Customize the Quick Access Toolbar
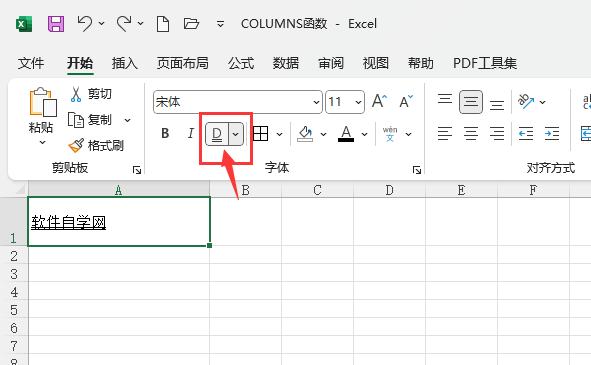This screenshot has width=591, height=365. point(220,25)
